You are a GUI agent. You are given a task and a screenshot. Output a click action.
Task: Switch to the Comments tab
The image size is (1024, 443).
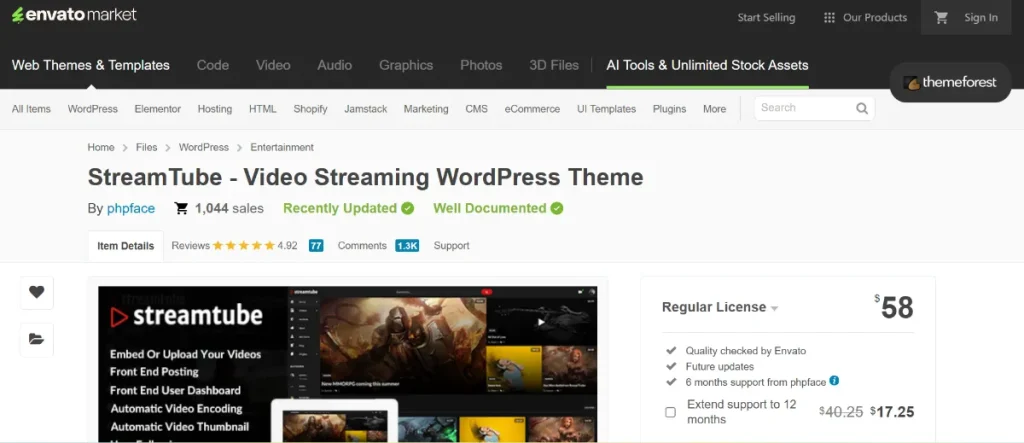pyautogui.click(x=362, y=246)
